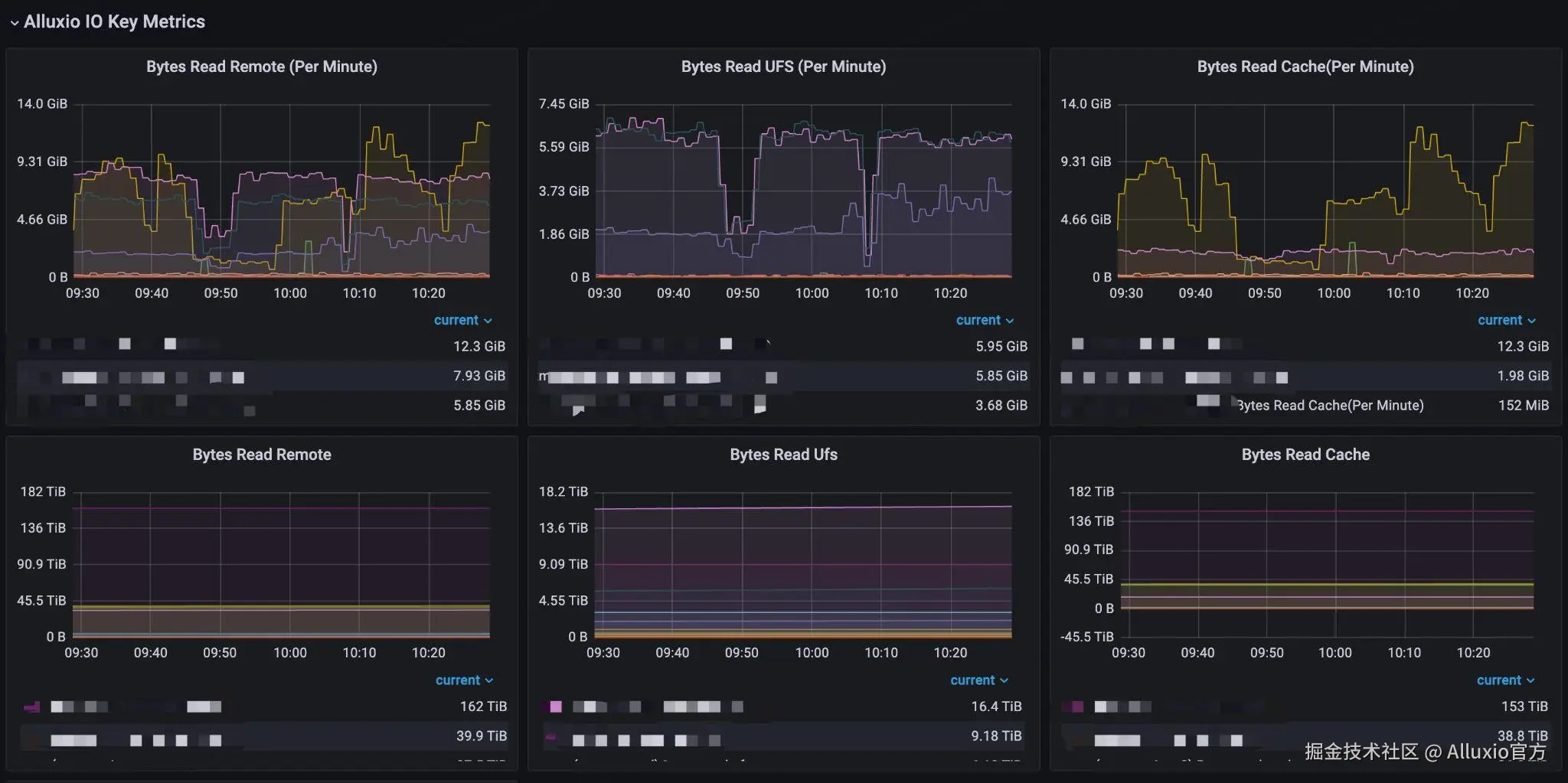This screenshot has height=783, width=1568.
Task: Click the Bytes Read Cache panel title
Action: (1305, 455)
